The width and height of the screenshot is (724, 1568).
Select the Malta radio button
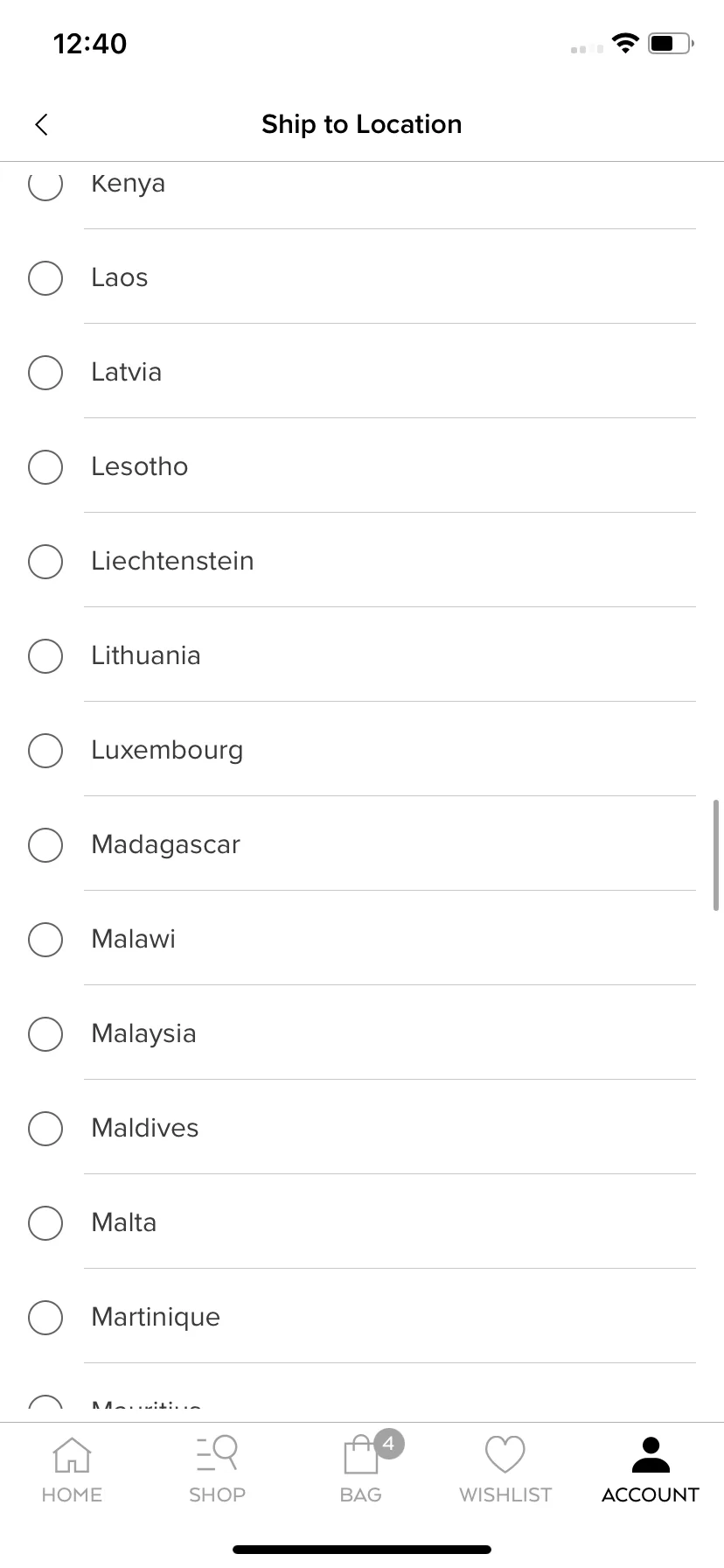(45, 1223)
